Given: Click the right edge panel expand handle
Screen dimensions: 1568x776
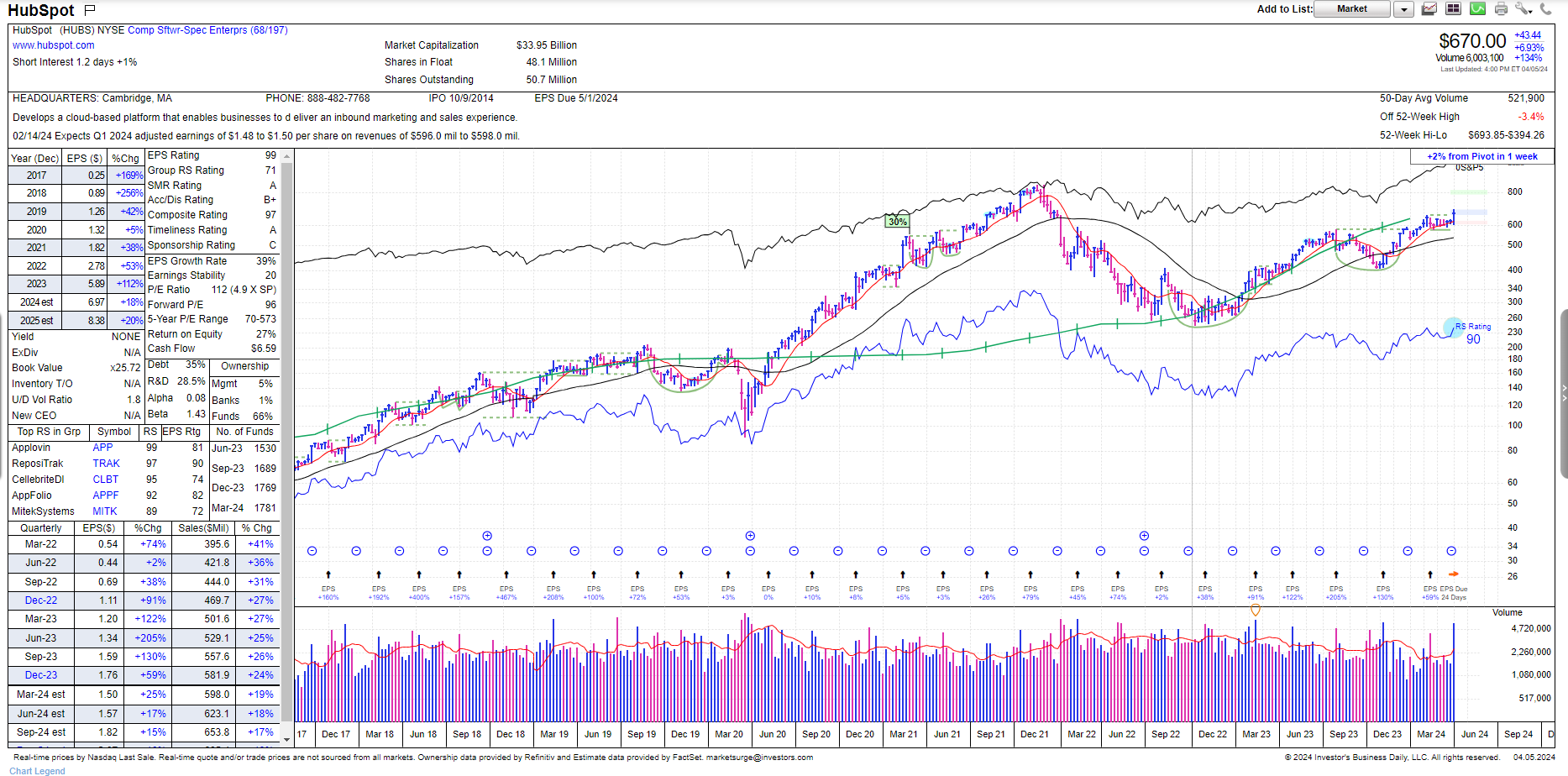Looking at the screenshot, I should tap(1564, 393).
